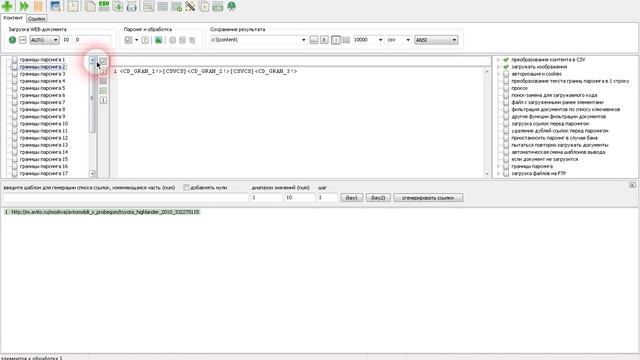Toggle checkbox границы парсинга 5
Viewport: 640px width, 360px height.
(15, 88)
